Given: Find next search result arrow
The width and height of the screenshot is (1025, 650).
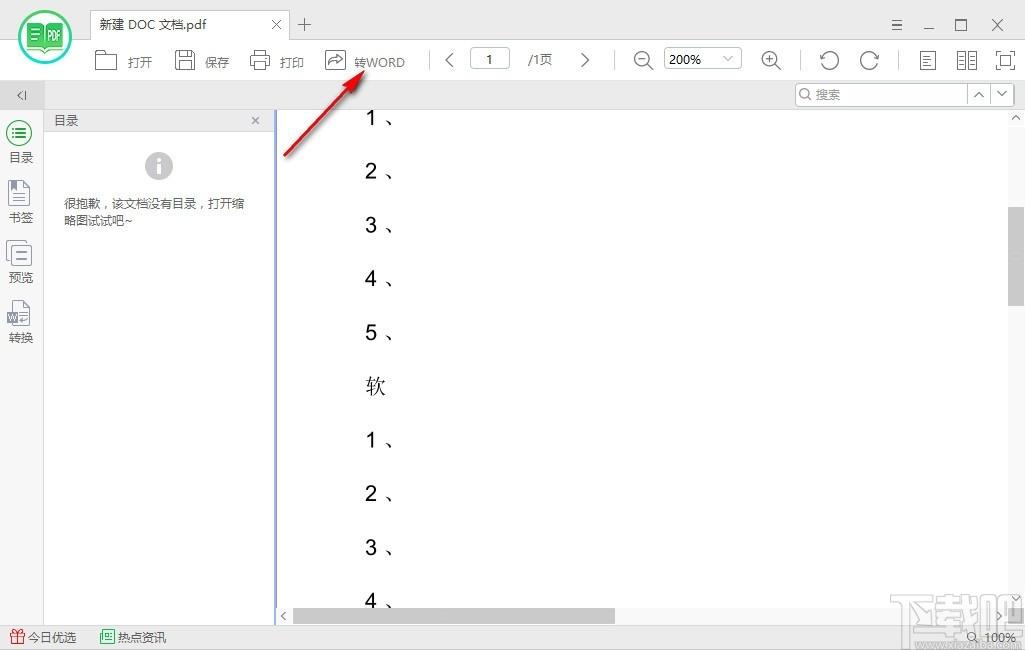Looking at the screenshot, I should click(x=1002, y=94).
